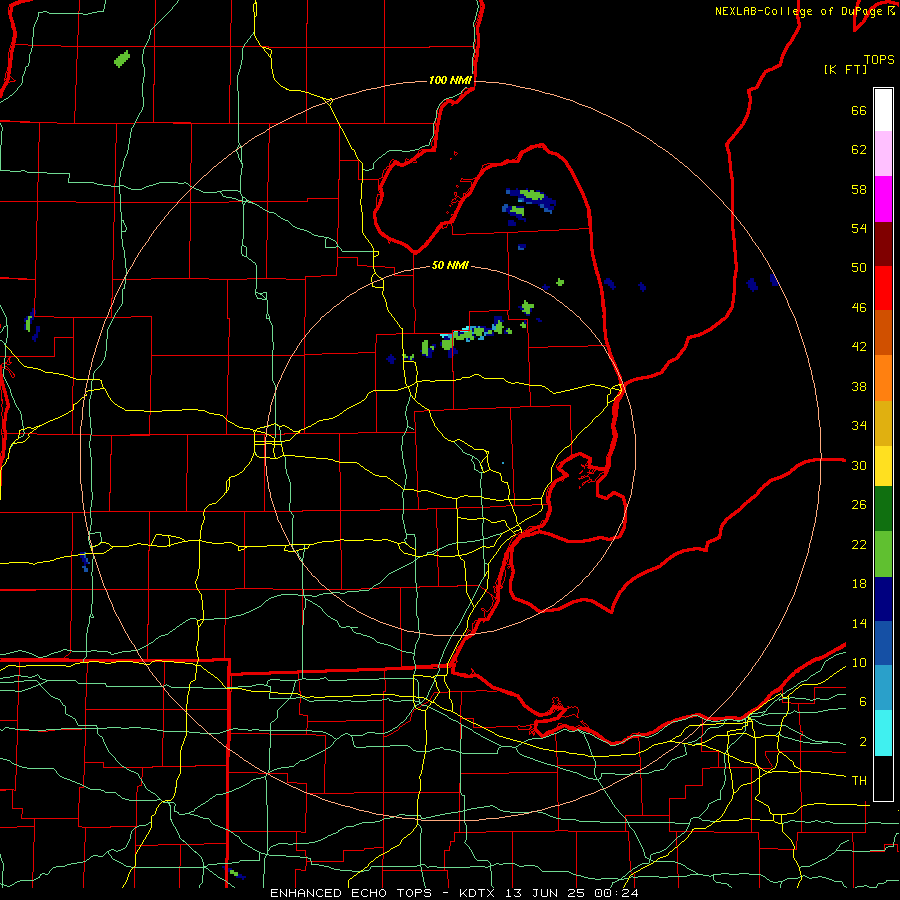Click the 66 legend value

[x=859, y=110]
